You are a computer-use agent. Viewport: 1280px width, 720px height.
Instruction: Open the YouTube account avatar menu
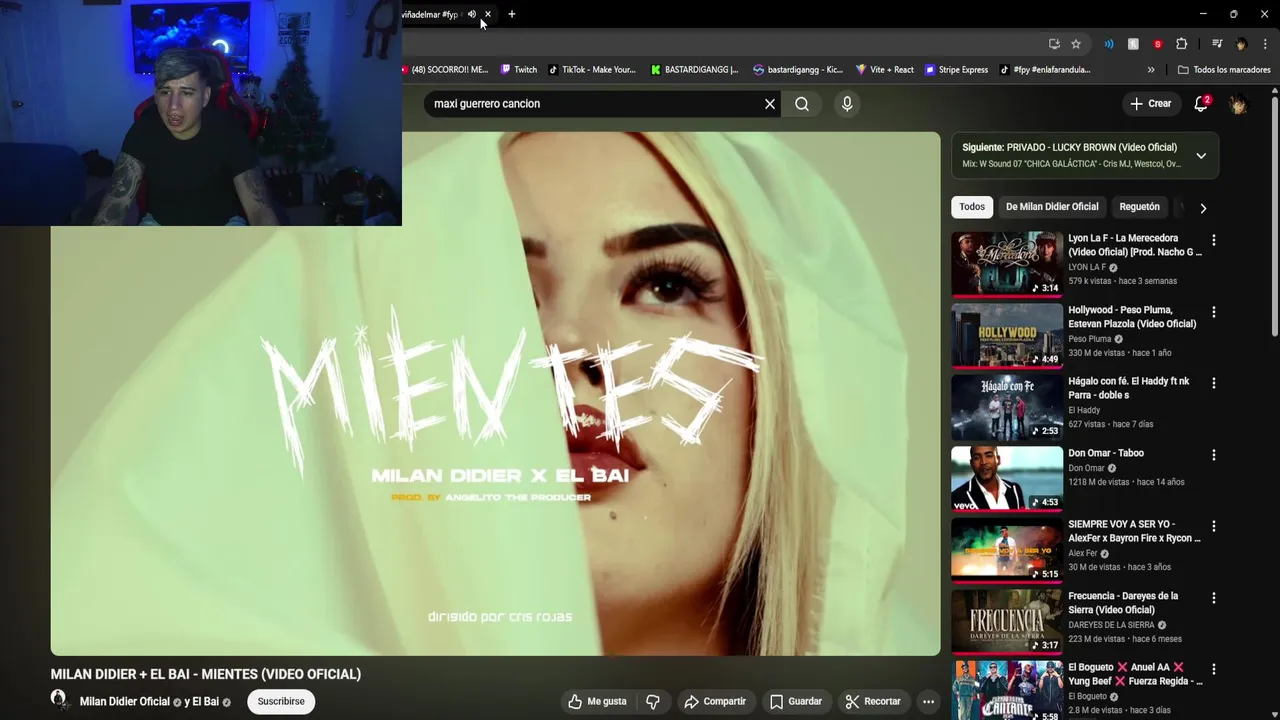[1238, 104]
